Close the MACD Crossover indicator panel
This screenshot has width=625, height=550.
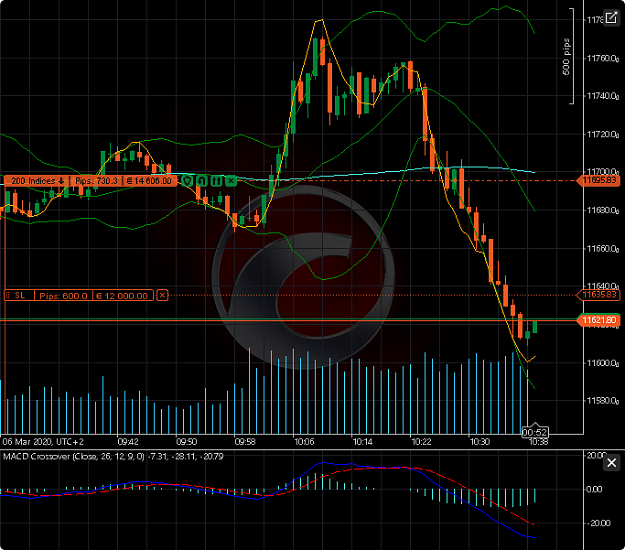click(x=611, y=463)
